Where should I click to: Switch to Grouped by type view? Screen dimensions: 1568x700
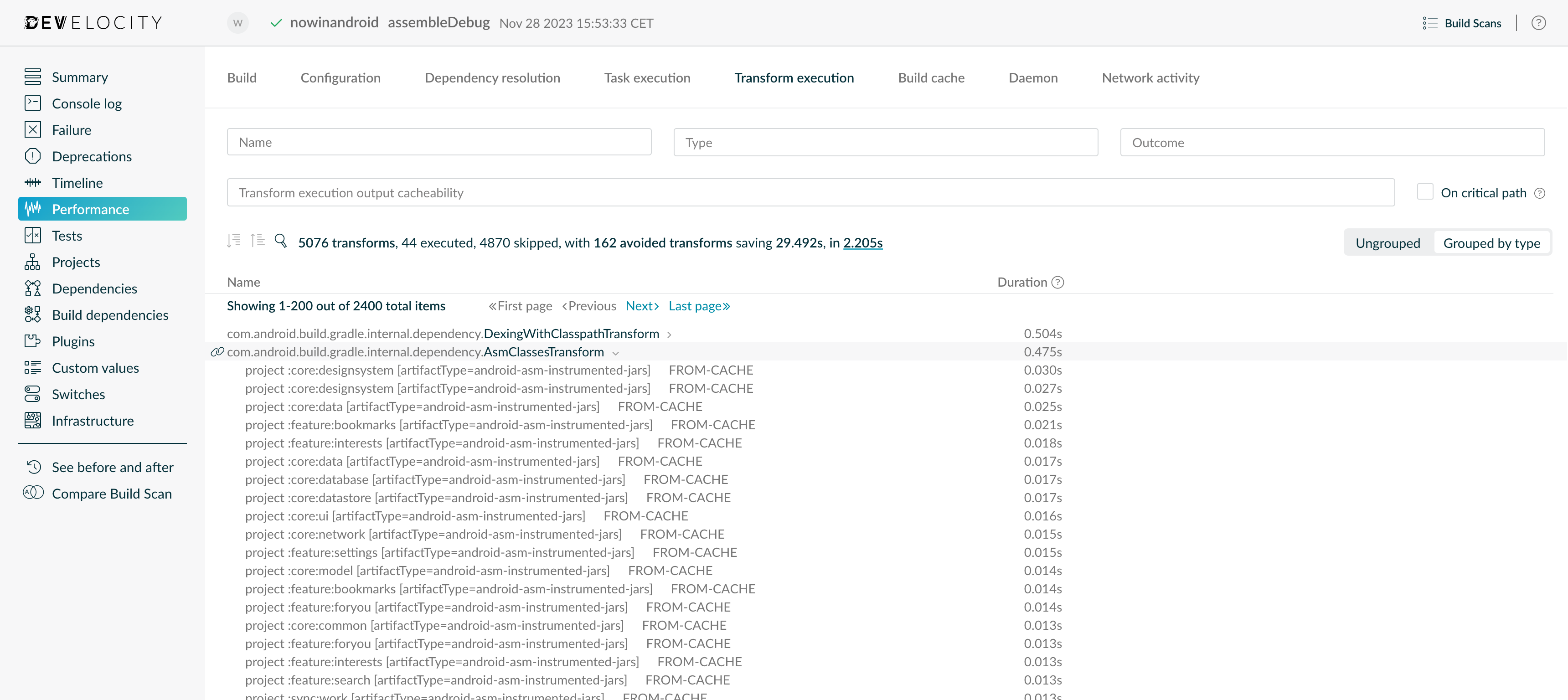pyautogui.click(x=1491, y=243)
